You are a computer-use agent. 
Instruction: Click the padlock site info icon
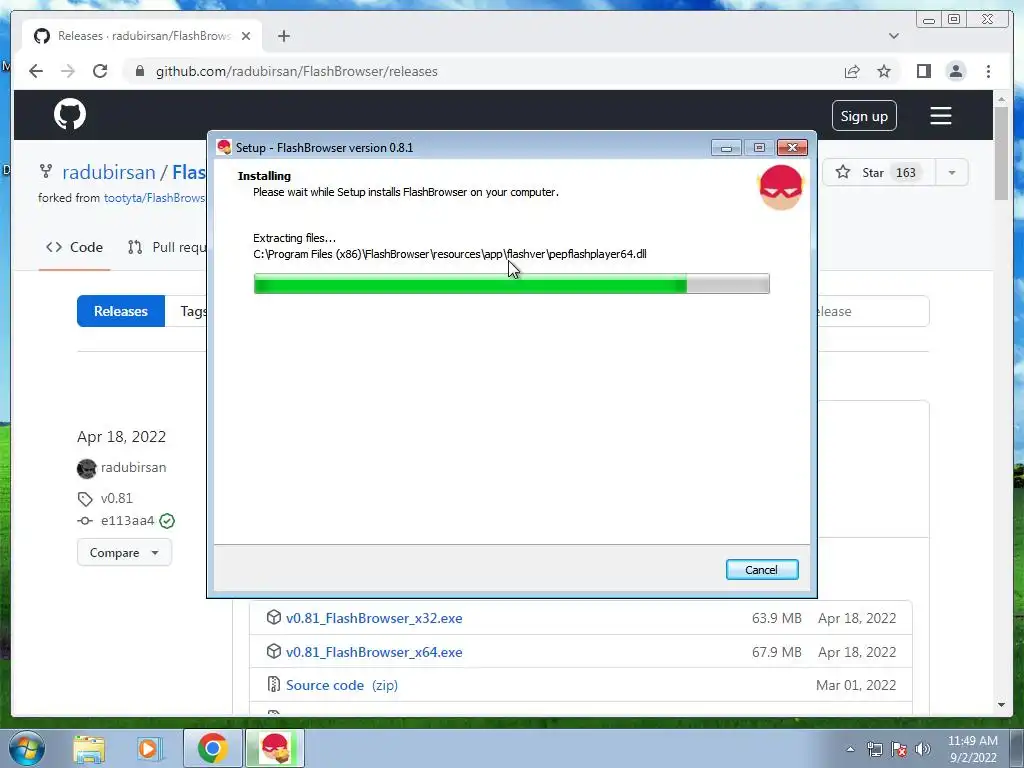click(139, 71)
